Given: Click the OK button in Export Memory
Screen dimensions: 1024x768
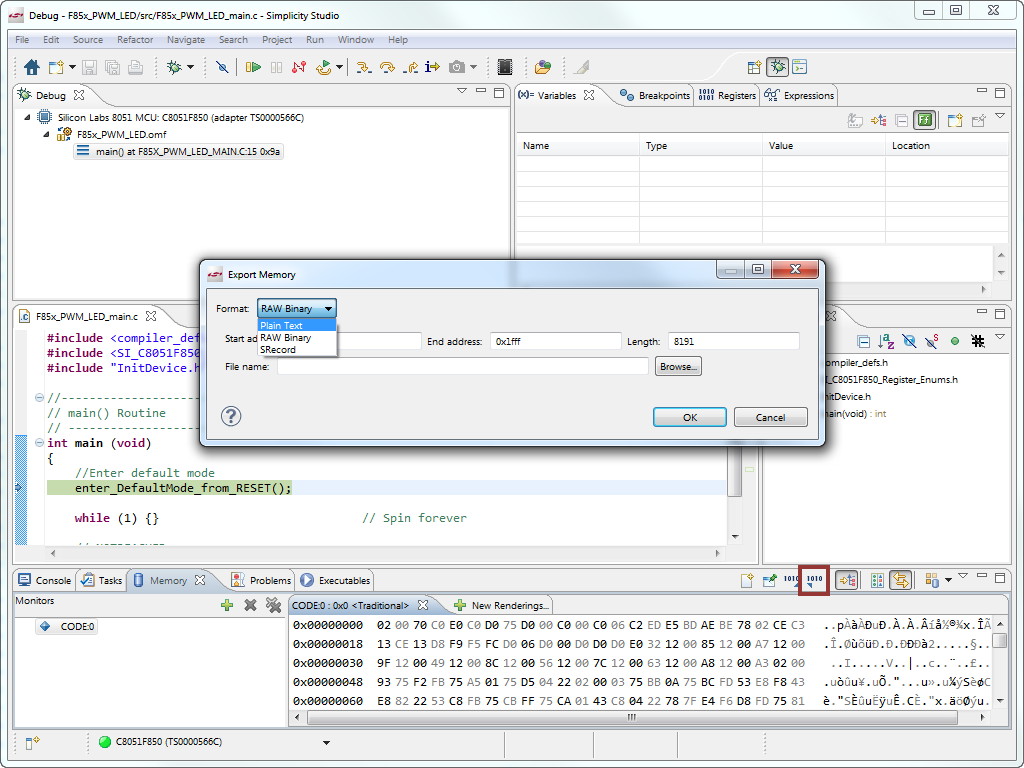Looking at the screenshot, I should click(x=689, y=417).
